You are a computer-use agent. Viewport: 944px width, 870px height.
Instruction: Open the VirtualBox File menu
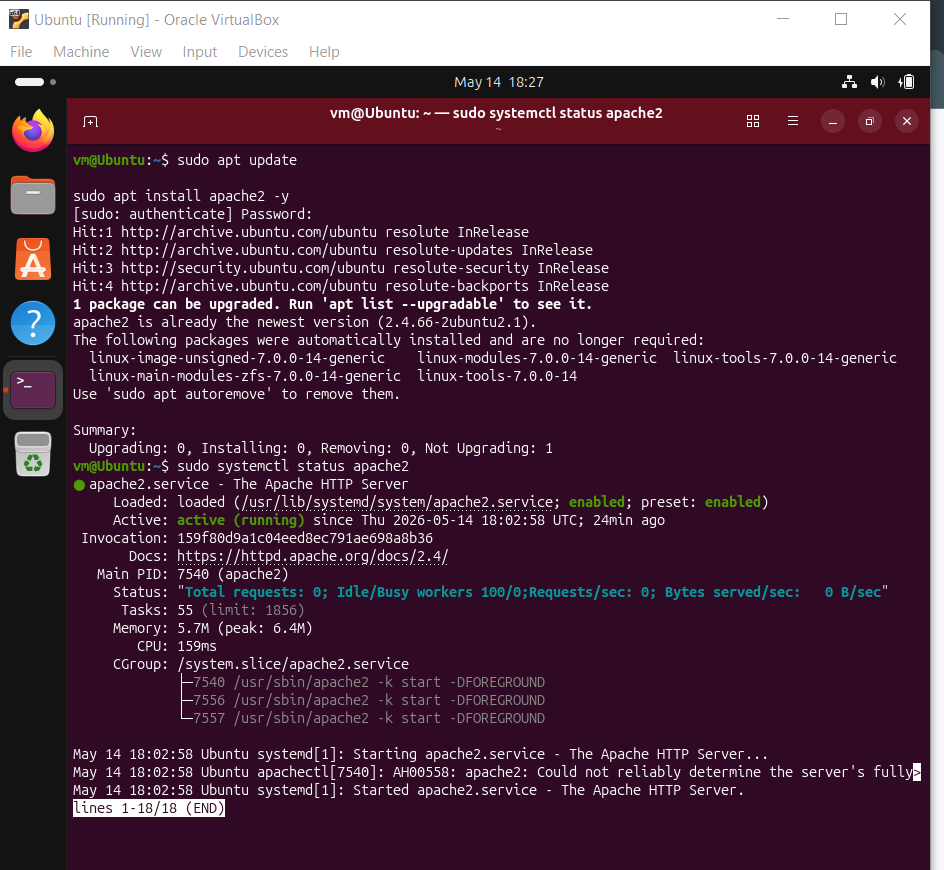(x=21, y=52)
